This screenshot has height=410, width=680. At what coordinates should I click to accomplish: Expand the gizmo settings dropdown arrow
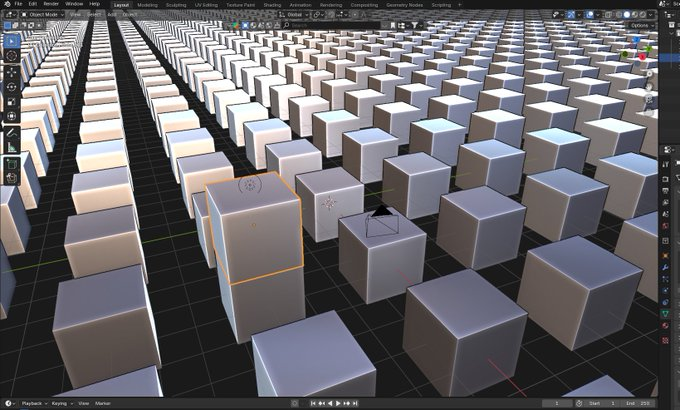tap(579, 15)
